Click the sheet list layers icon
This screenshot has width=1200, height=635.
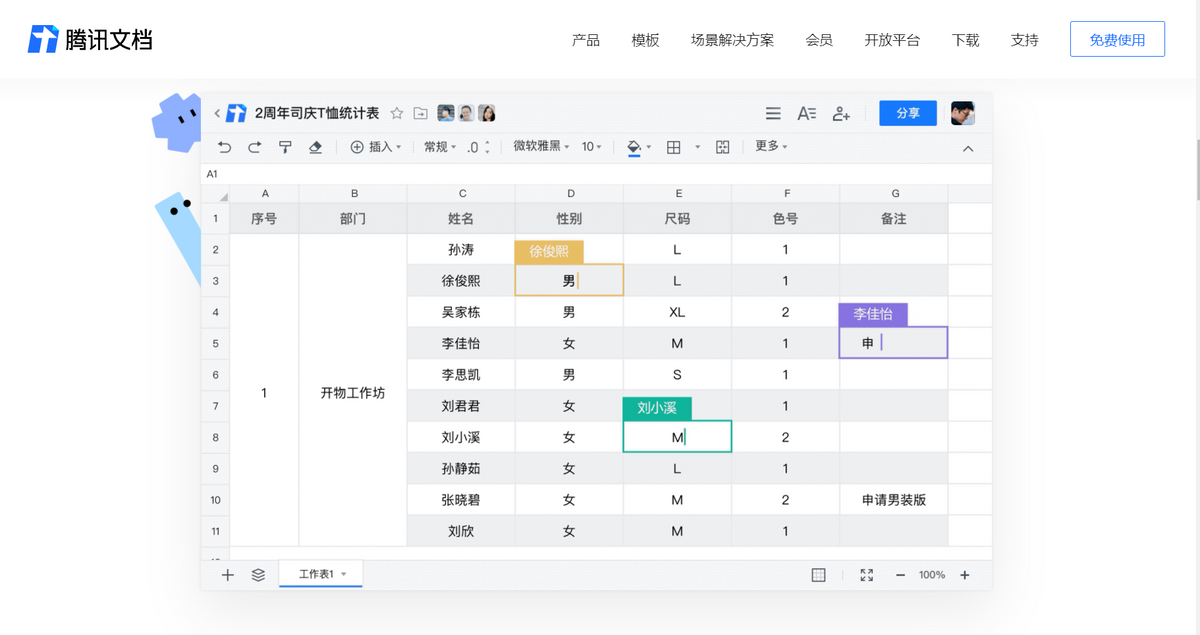[258, 575]
